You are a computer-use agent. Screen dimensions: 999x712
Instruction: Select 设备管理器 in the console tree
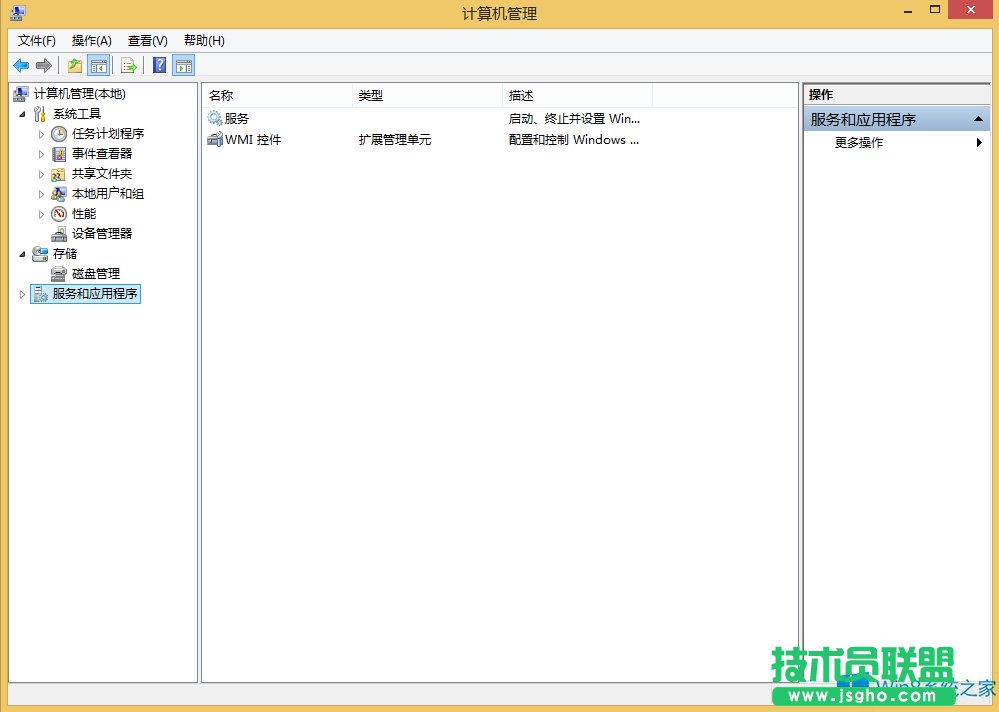[100, 233]
